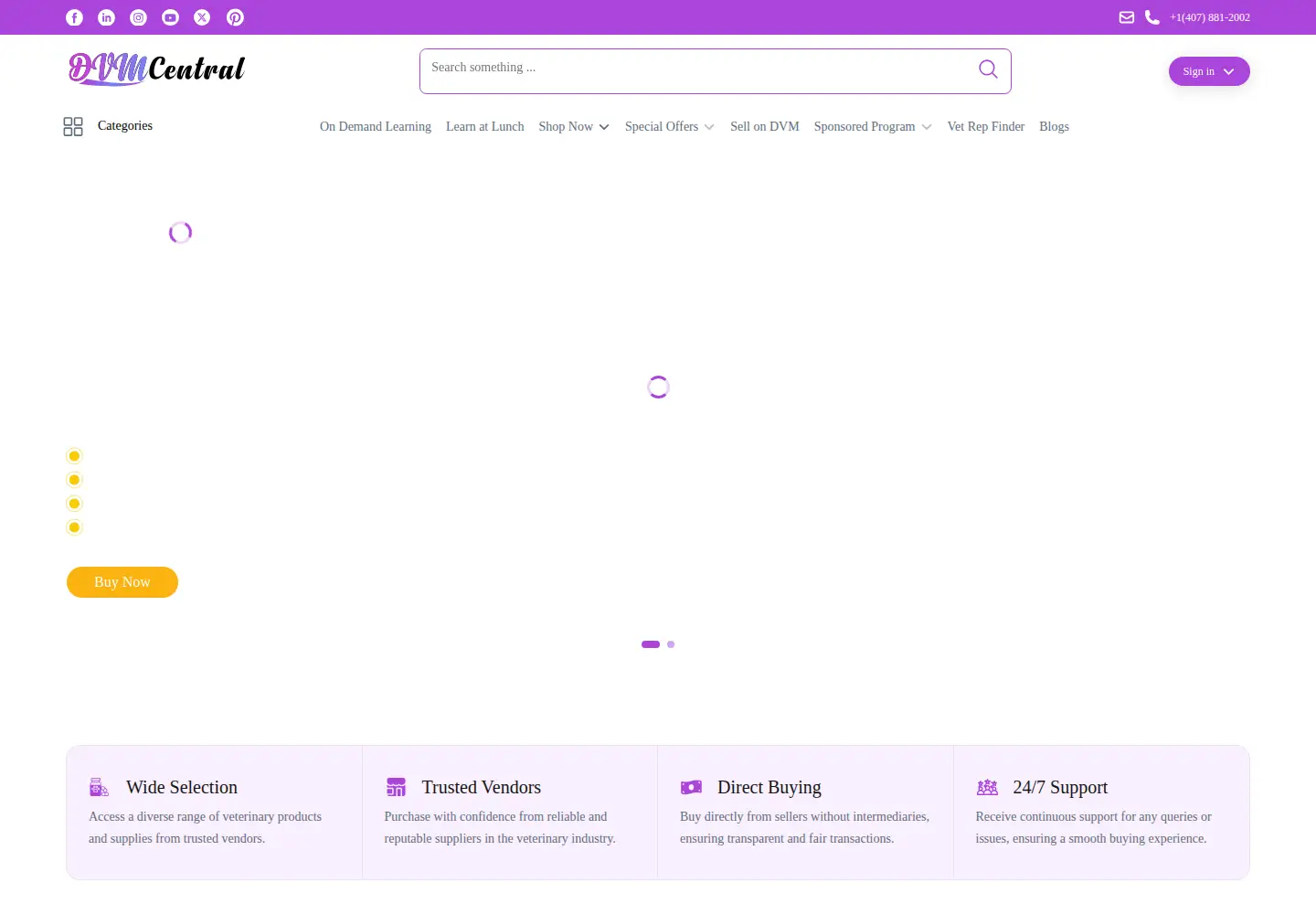Open Sell on DVM page

pos(765,127)
